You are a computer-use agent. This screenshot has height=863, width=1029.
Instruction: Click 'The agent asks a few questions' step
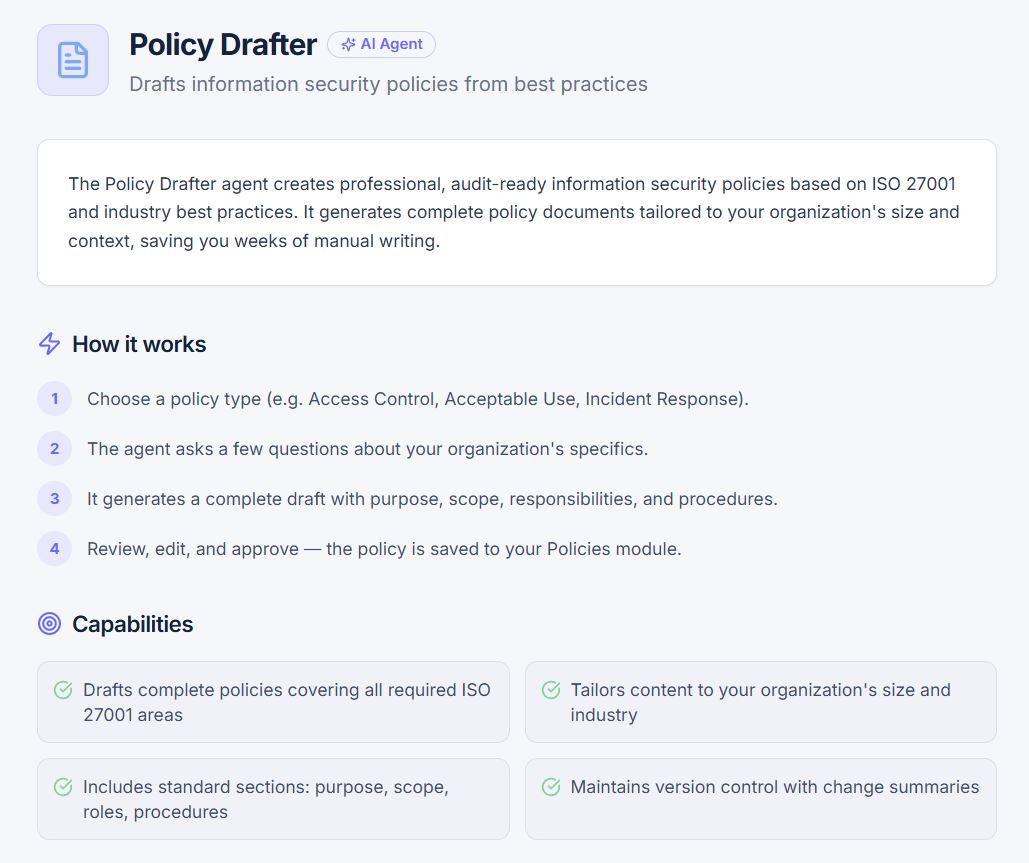368,449
